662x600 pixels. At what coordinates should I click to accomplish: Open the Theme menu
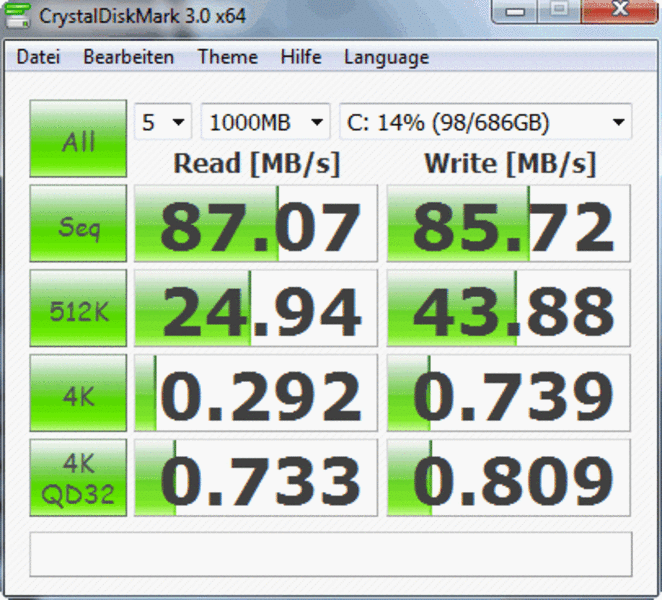(228, 57)
